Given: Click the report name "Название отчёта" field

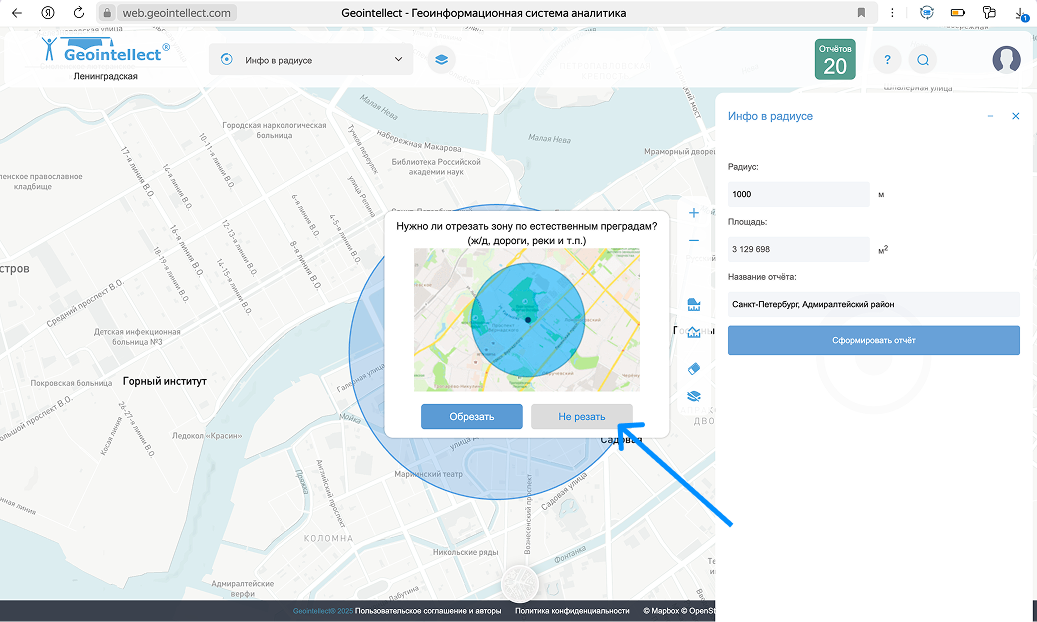Looking at the screenshot, I should (x=873, y=304).
